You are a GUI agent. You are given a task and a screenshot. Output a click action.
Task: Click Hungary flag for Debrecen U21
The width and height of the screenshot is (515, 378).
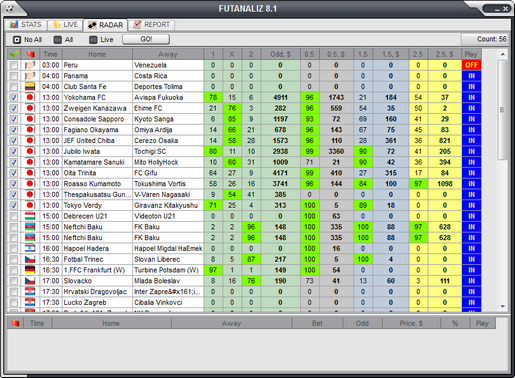tap(30, 216)
